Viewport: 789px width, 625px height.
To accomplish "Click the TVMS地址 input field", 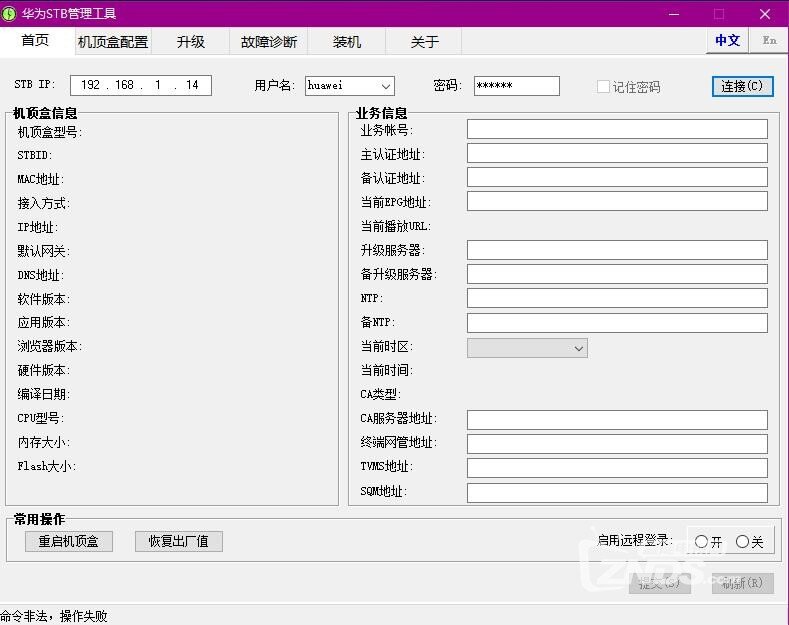I will 617,468.
